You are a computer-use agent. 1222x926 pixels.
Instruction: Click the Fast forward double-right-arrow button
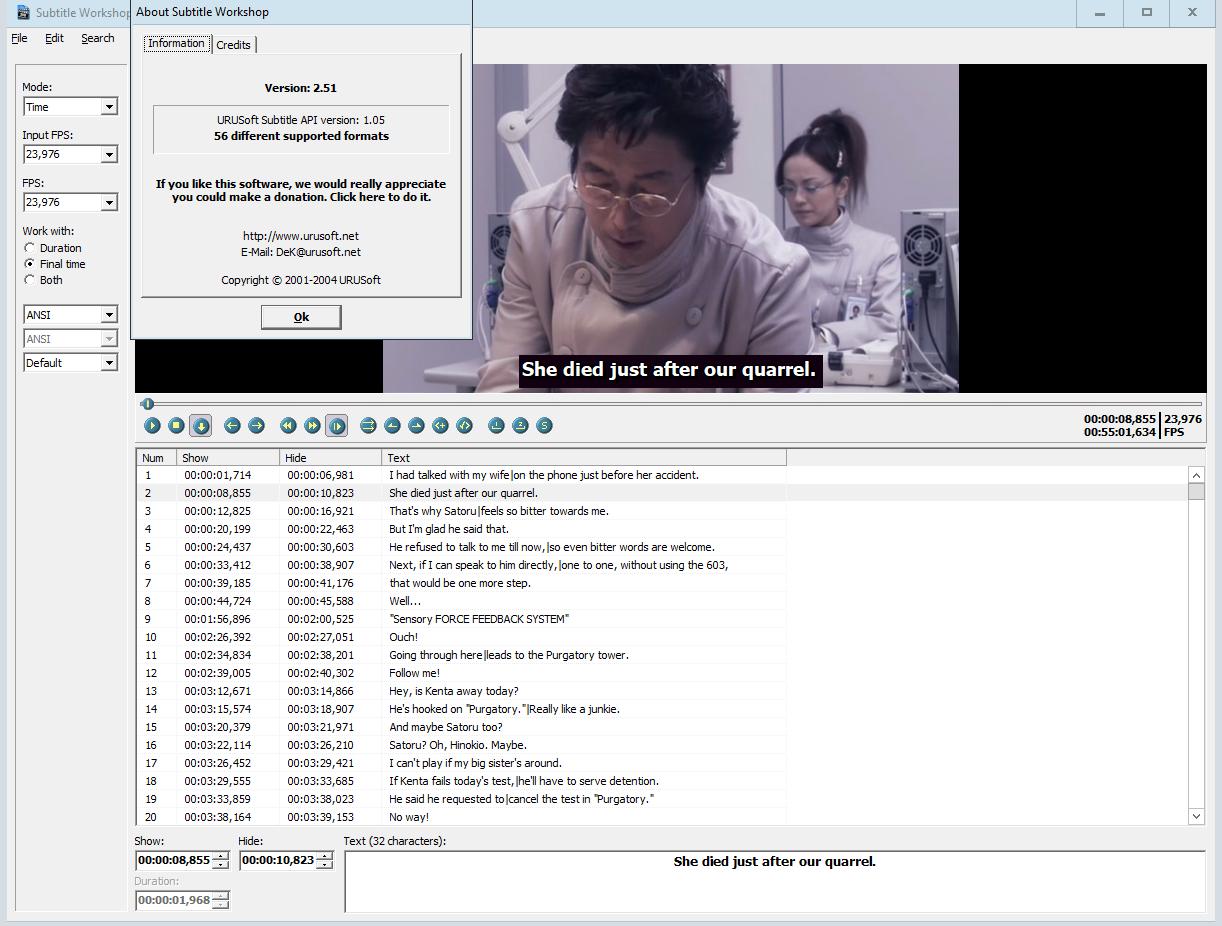pyautogui.click(x=312, y=426)
